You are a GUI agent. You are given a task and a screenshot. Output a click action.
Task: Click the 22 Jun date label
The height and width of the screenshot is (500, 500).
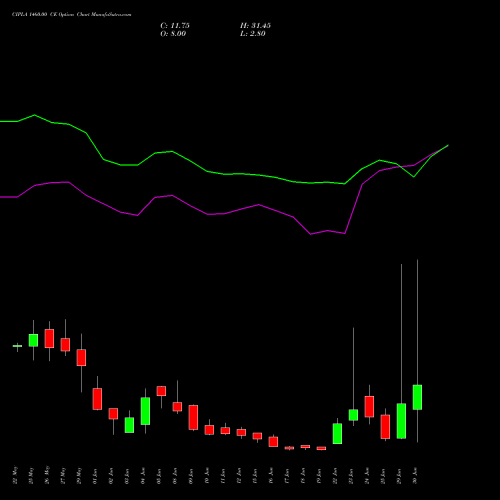coord(335,476)
